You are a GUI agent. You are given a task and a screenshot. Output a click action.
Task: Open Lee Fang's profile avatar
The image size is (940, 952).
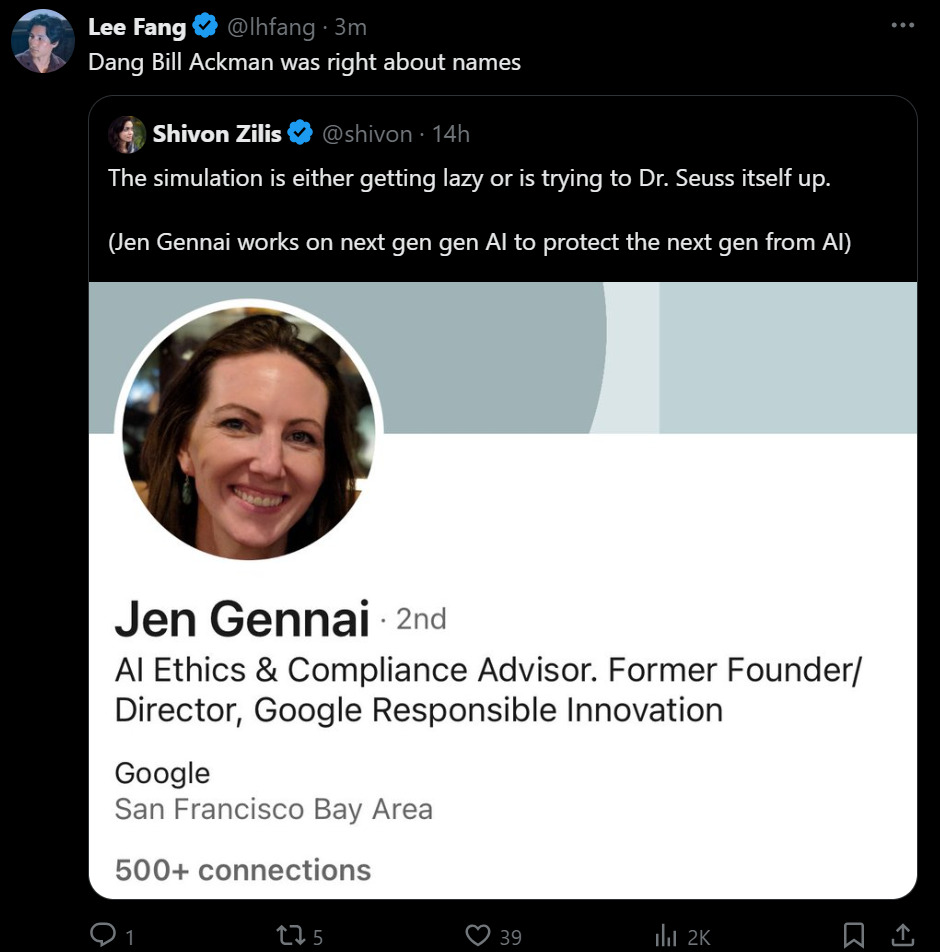(43, 42)
